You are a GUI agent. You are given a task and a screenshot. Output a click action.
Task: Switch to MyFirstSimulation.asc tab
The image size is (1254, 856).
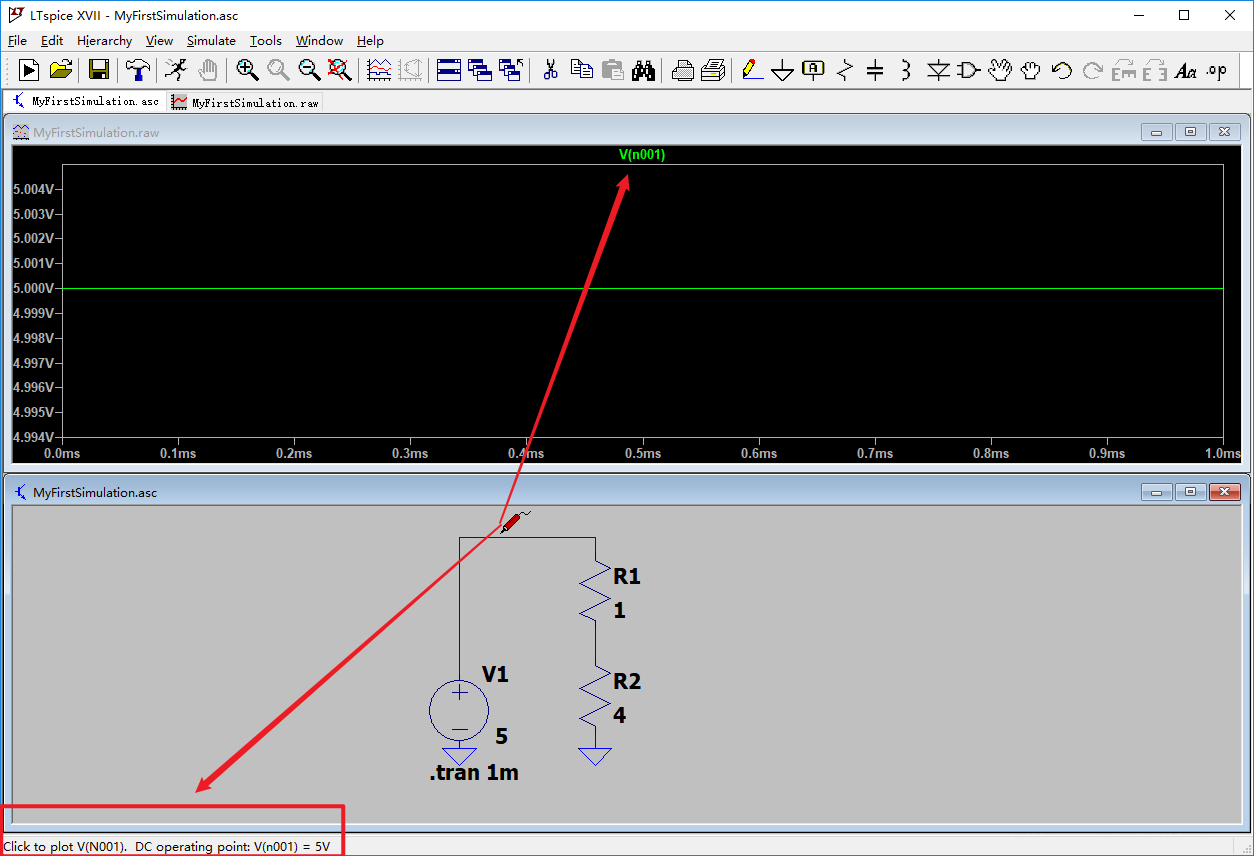[x=85, y=101]
